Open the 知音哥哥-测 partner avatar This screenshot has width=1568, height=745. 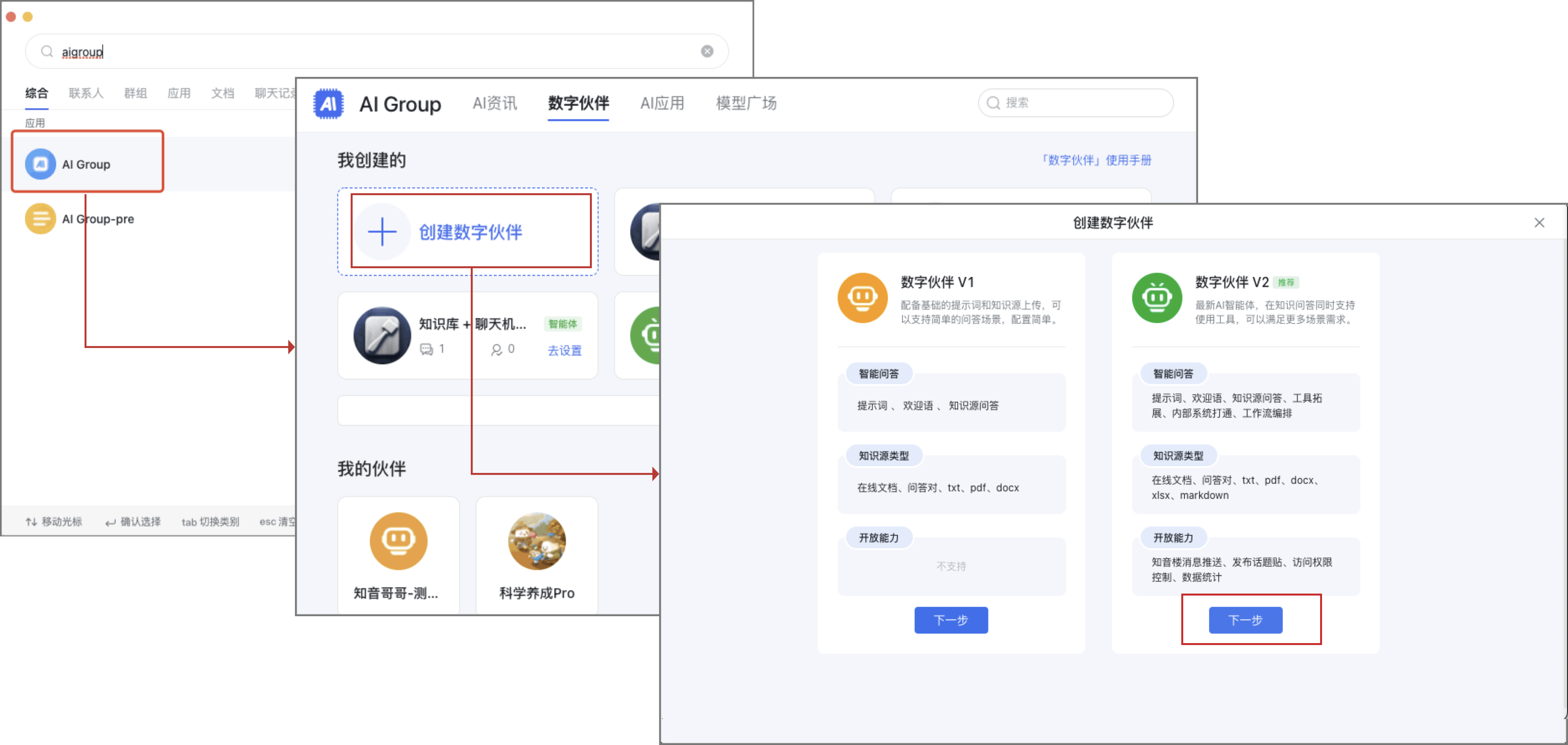pos(399,541)
